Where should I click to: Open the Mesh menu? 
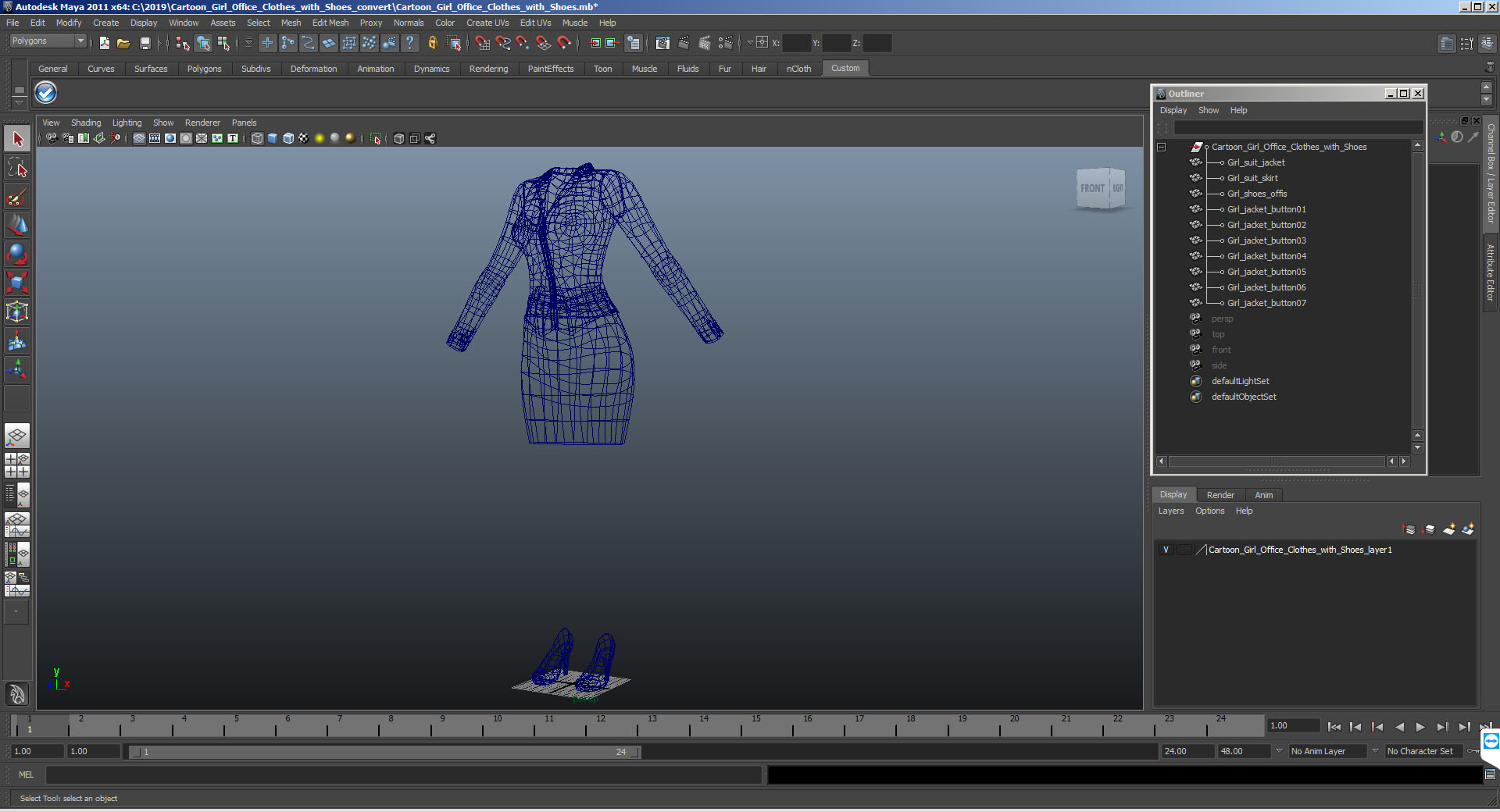291,23
